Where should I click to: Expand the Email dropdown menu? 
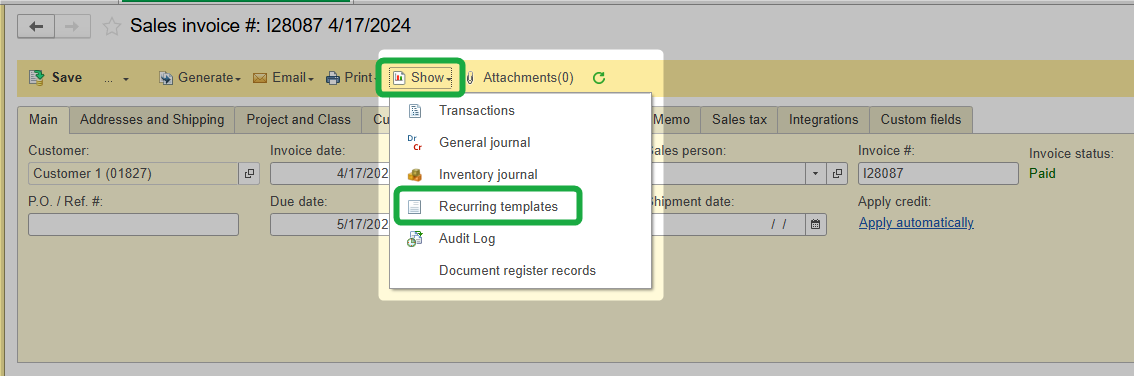[x=283, y=78]
